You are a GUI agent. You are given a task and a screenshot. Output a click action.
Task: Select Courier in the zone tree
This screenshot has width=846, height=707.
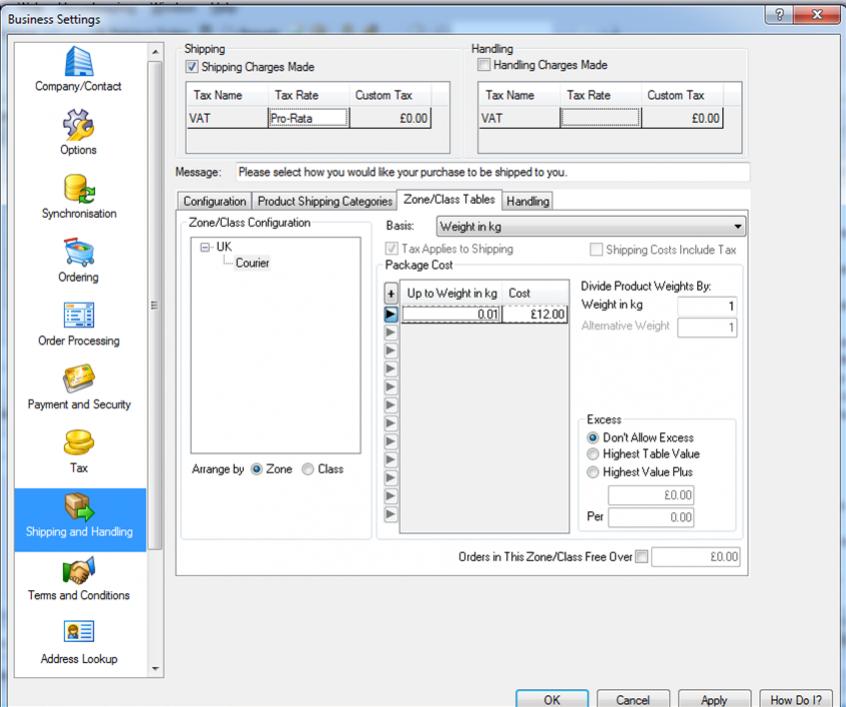point(252,263)
